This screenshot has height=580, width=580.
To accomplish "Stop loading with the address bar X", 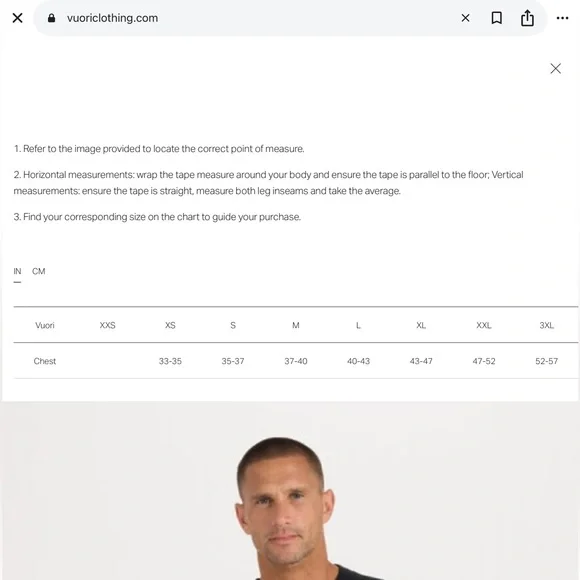I will (465, 18).
